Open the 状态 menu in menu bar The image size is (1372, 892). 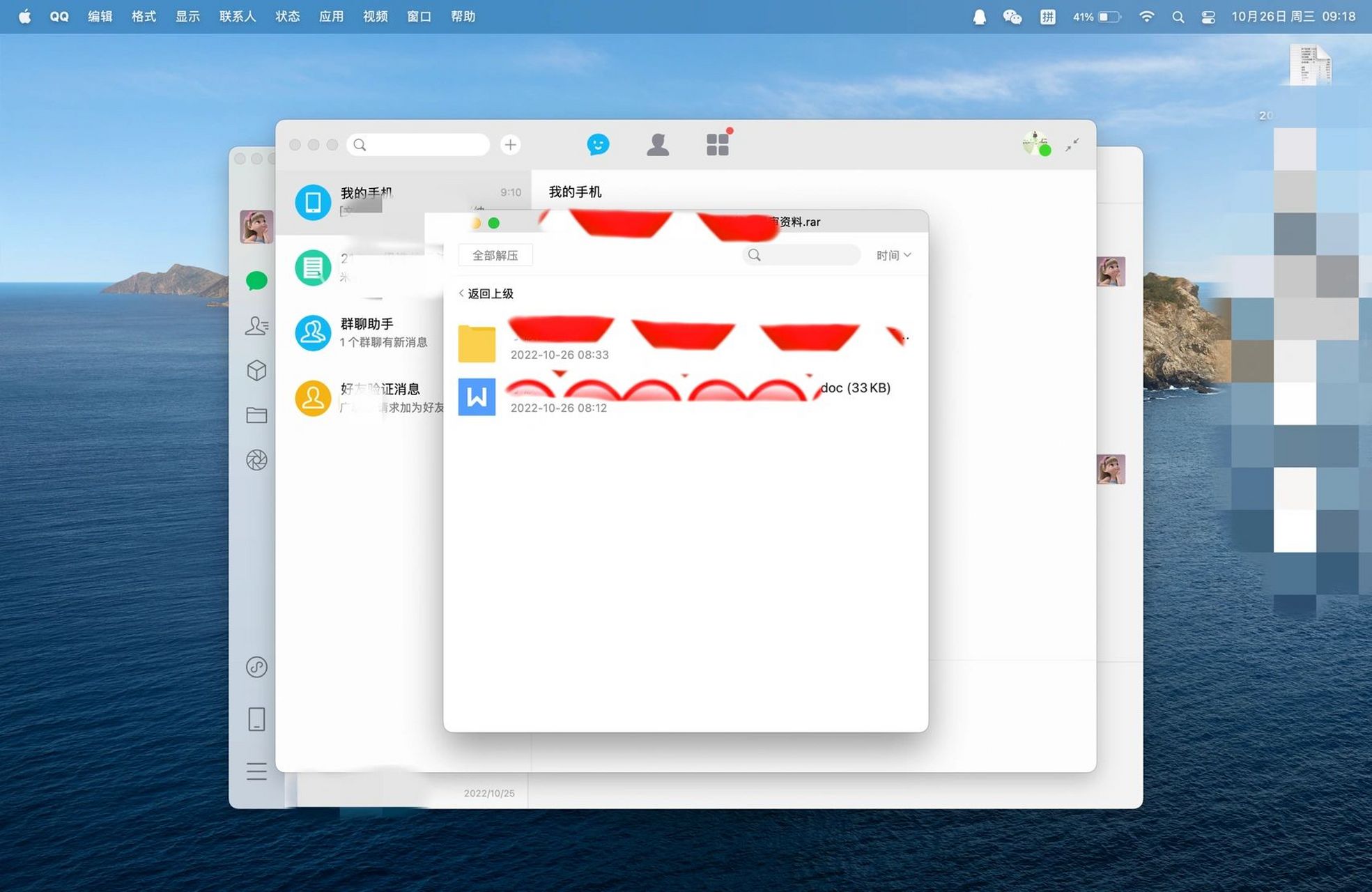pyautogui.click(x=287, y=16)
